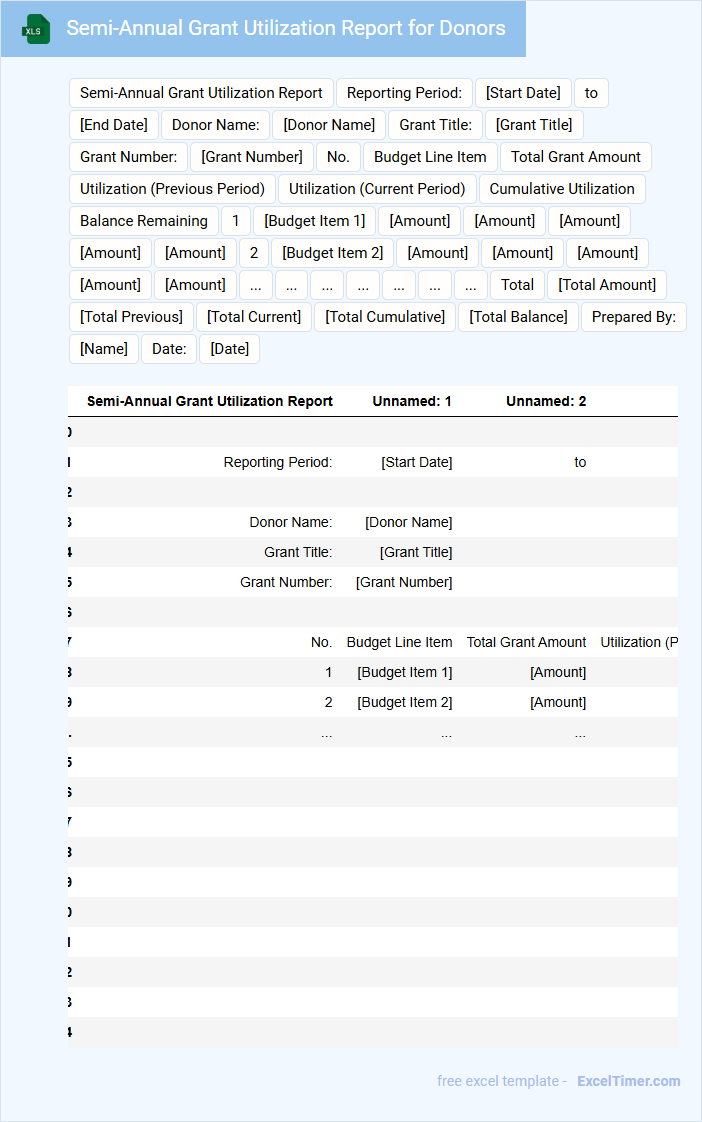Image resolution: width=702 pixels, height=1122 pixels.
Task: Click the 'Semi-Annual Grant Utilization Report' column header
Action: pos(210,401)
